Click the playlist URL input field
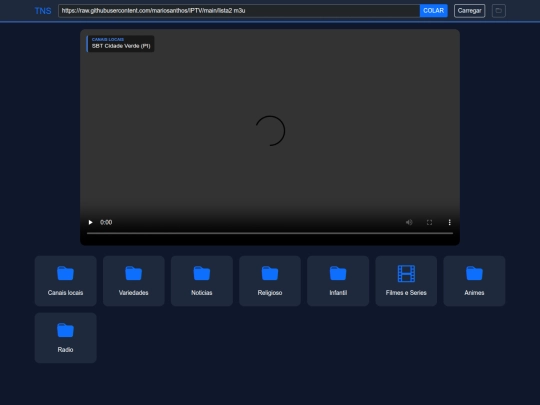The image size is (540, 405). tap(239, 11)
